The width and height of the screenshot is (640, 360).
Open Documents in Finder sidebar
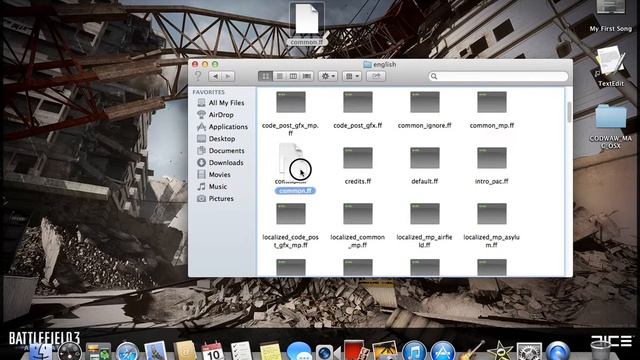click(x=221, y=151)
